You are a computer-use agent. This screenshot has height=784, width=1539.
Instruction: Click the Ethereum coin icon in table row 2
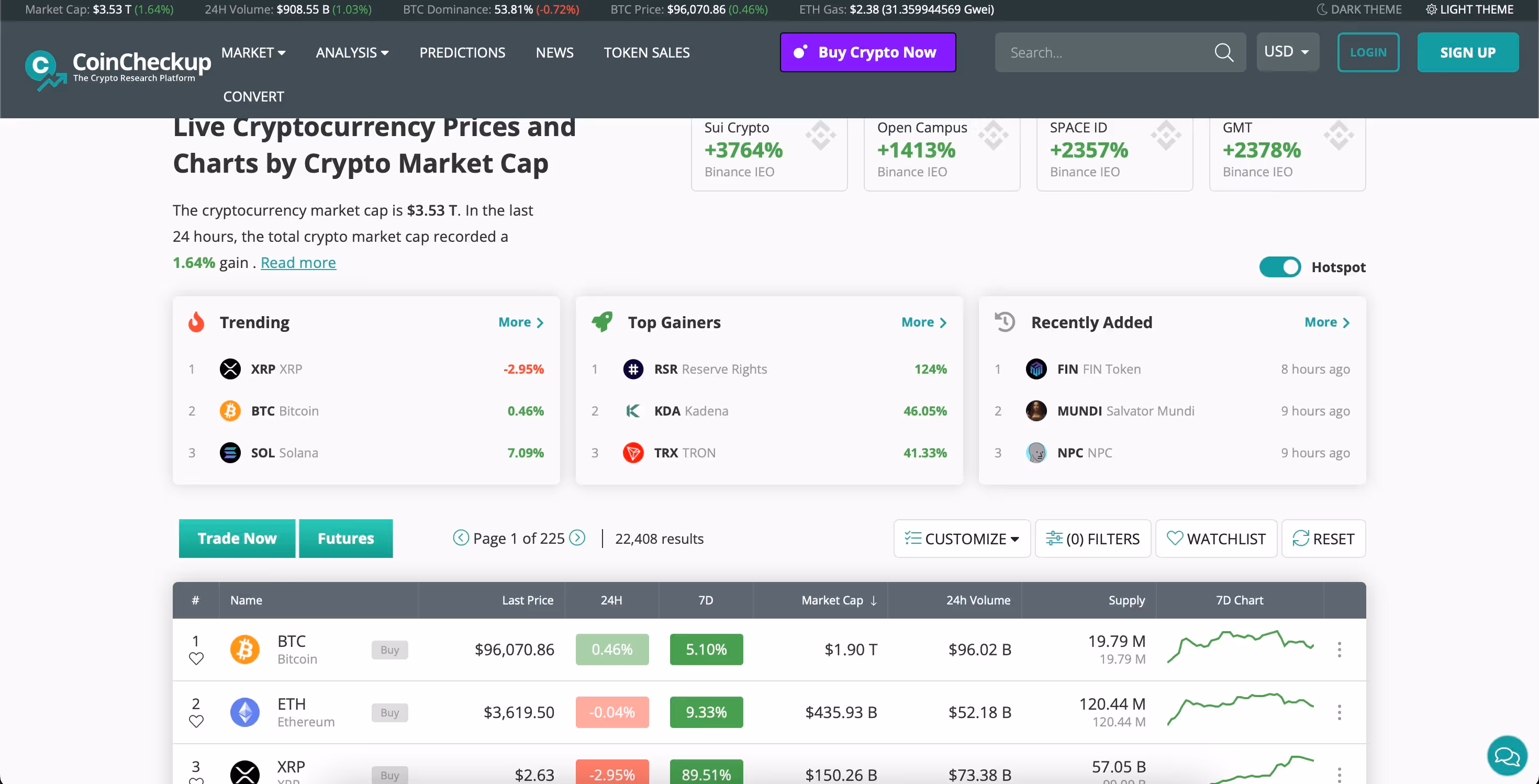(244, 712)
